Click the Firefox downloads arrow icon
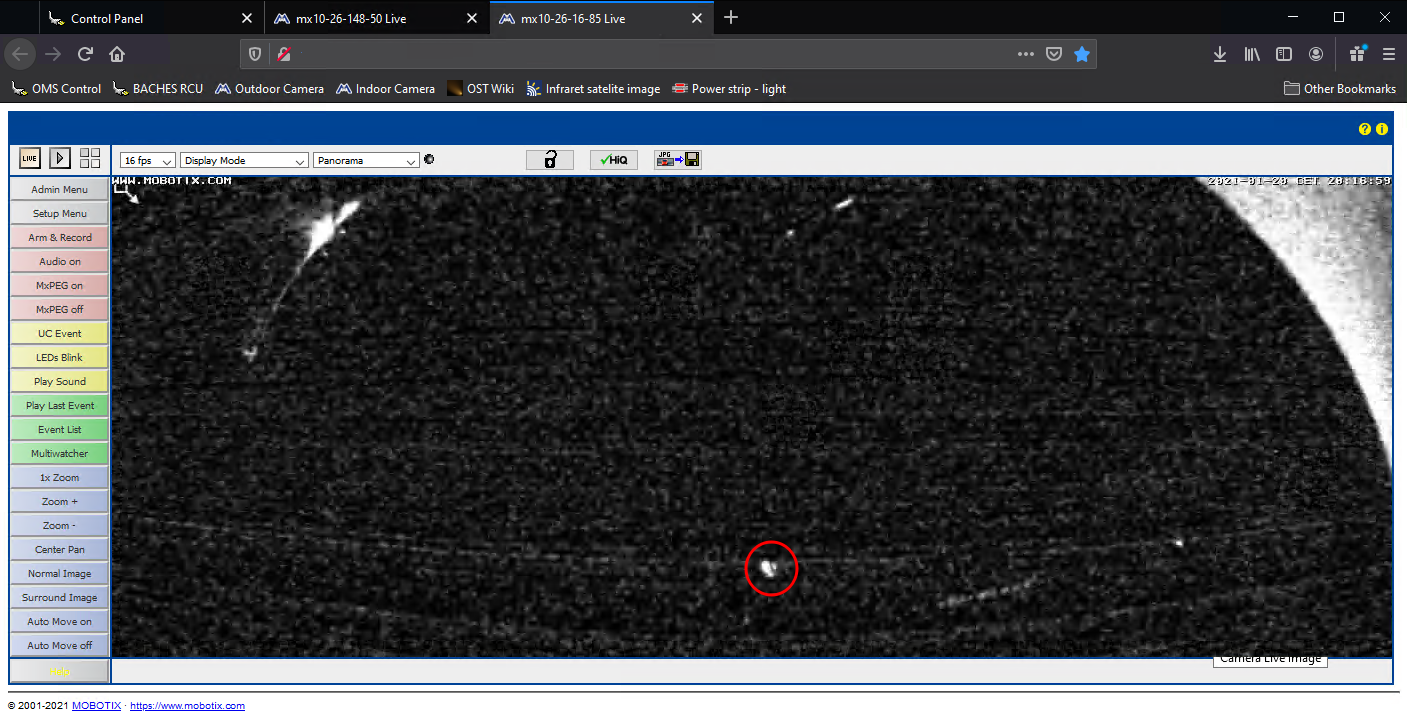 point(1219,54)
